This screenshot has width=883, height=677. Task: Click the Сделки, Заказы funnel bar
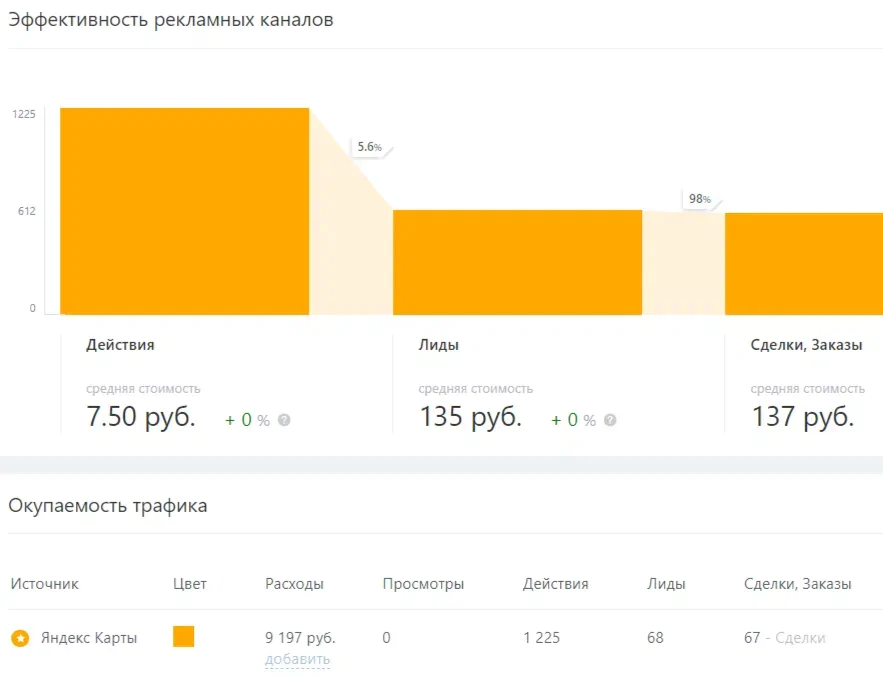[804, 264]
